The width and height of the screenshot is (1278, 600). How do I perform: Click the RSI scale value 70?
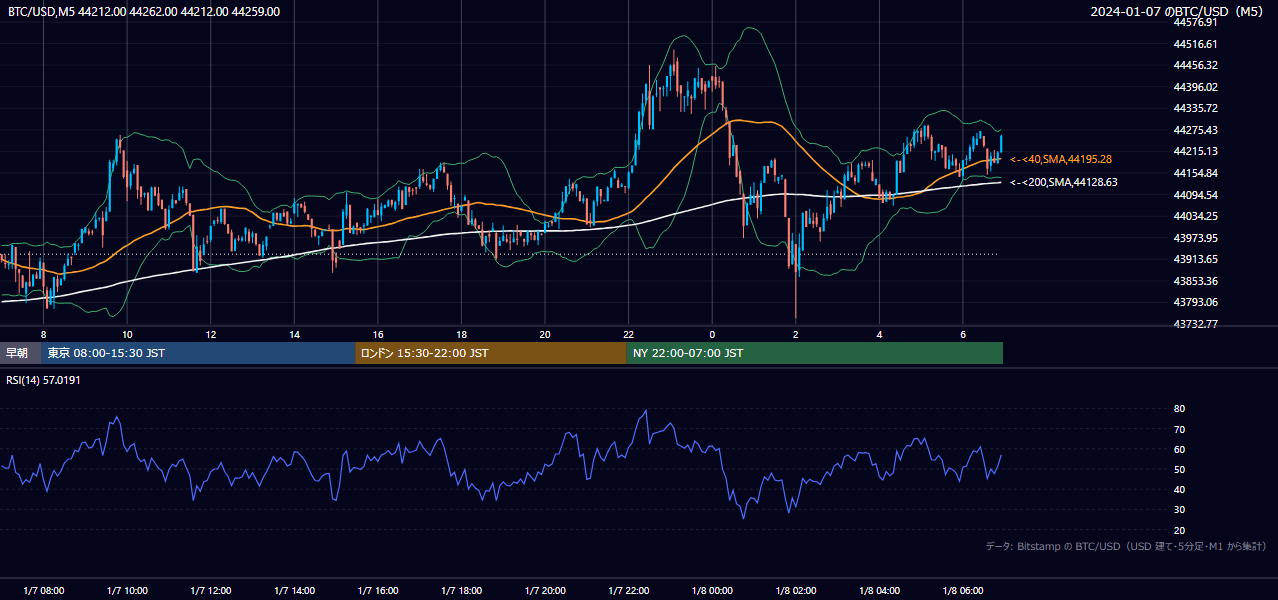[1179, 429]
